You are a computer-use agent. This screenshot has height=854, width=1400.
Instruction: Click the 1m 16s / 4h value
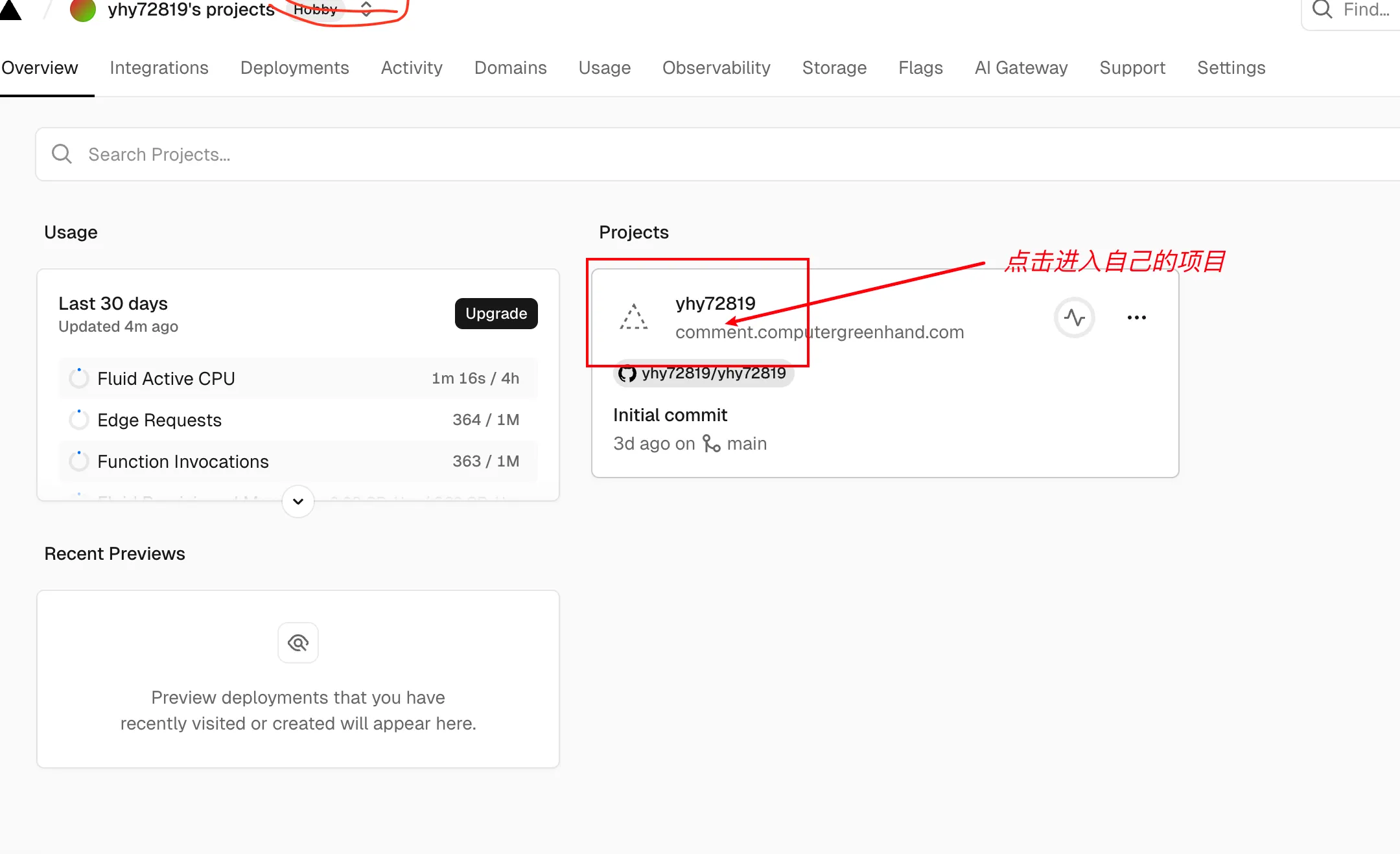coord(475,378)
